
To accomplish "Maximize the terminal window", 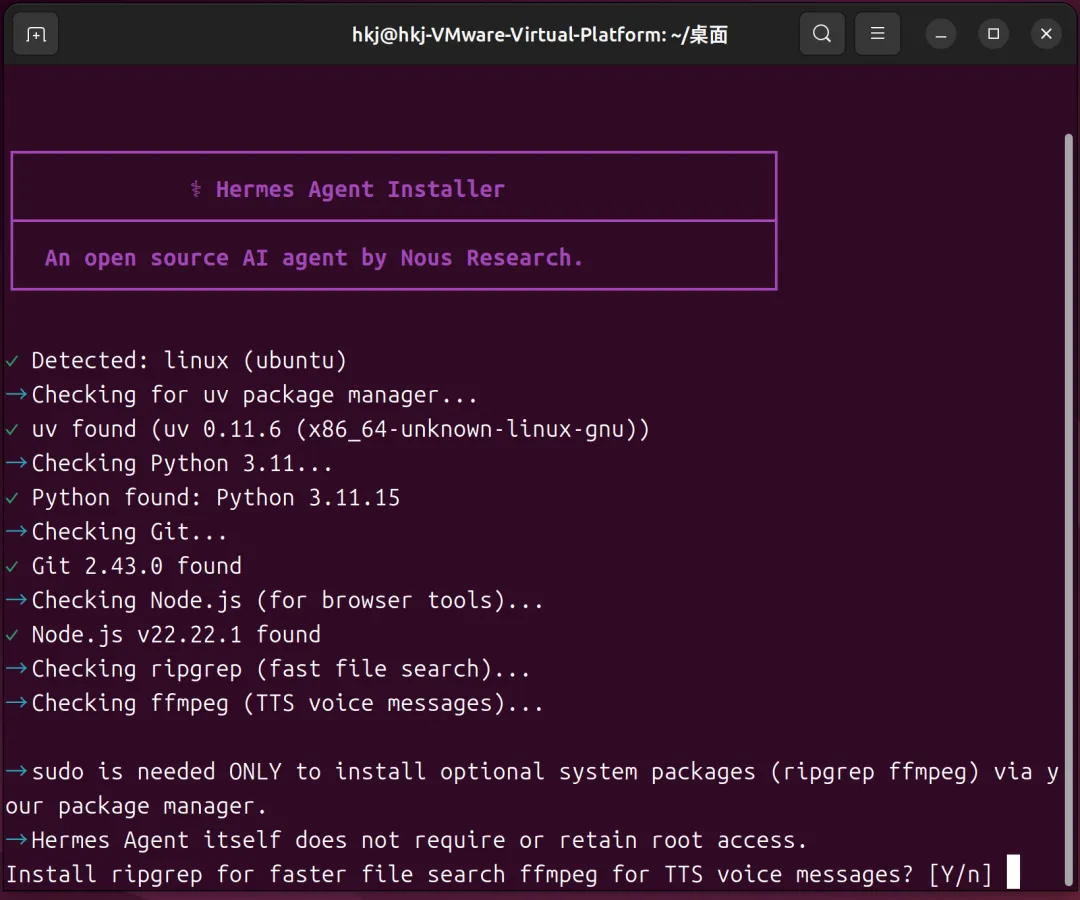I will click(993, 34).
